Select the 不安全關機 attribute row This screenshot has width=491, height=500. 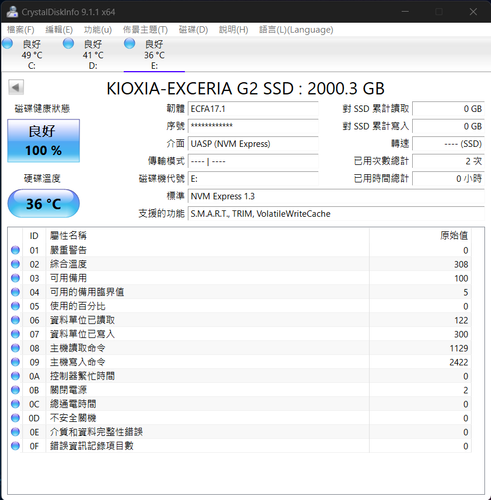[240, 418]
